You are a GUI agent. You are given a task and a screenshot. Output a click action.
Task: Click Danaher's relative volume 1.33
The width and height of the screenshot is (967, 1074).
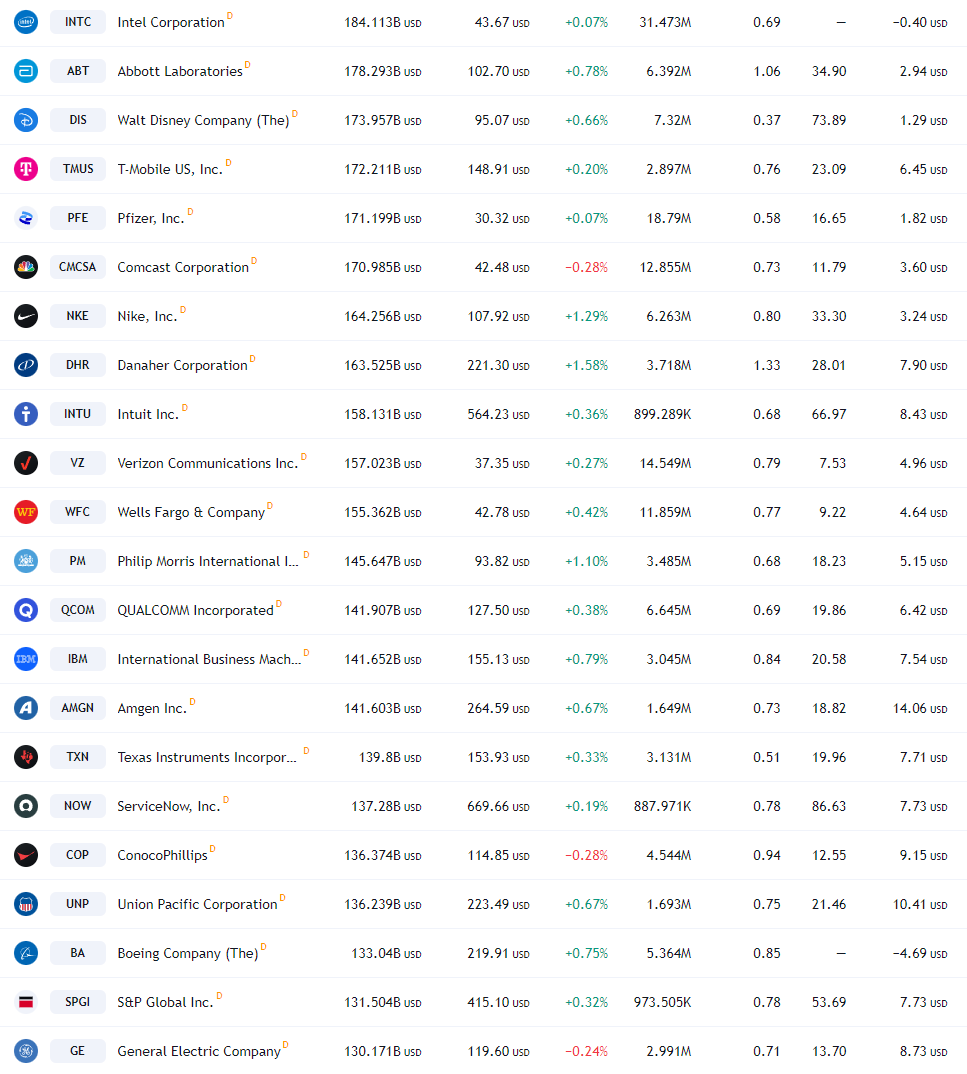(x=767, y=365)
